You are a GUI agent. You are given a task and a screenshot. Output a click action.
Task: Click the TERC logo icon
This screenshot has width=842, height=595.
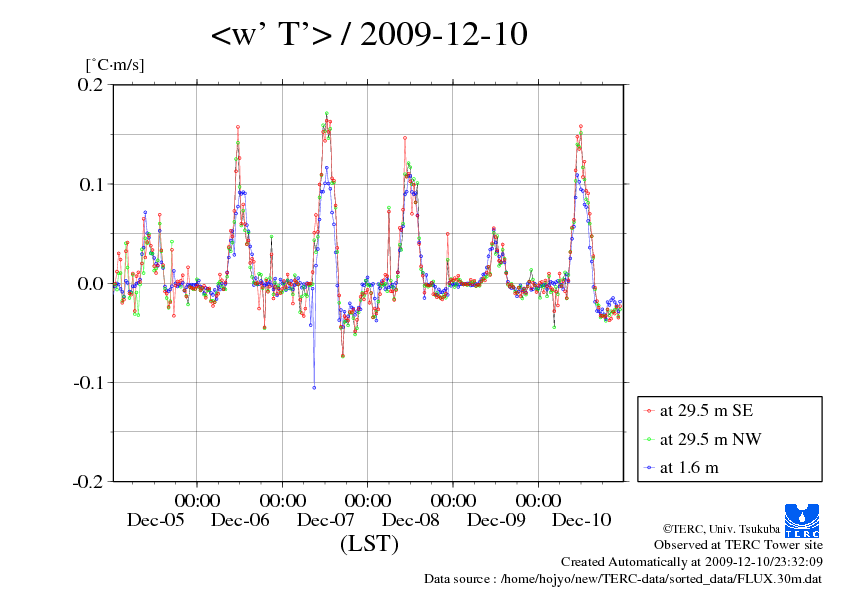click(802, 520)
